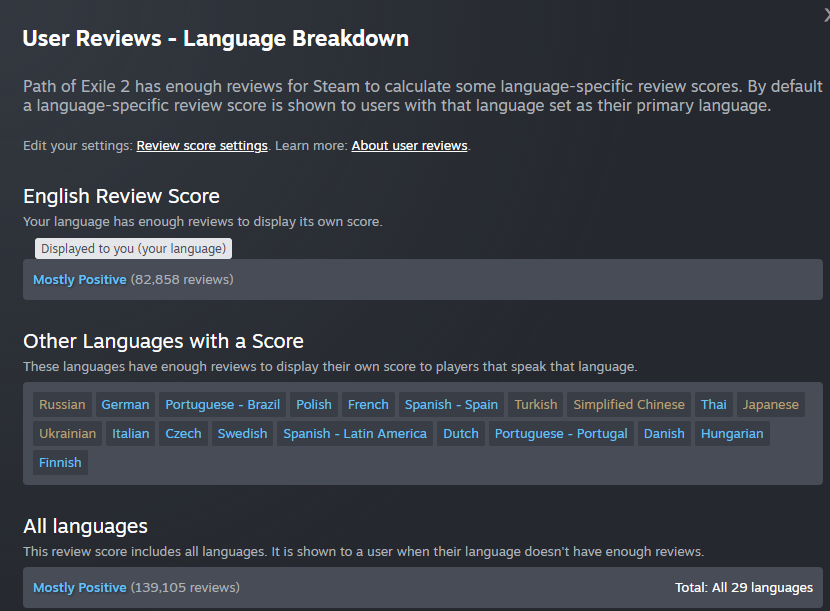
Task: Select the Simplified Chinese tag
Action: (x=629, y=405)
